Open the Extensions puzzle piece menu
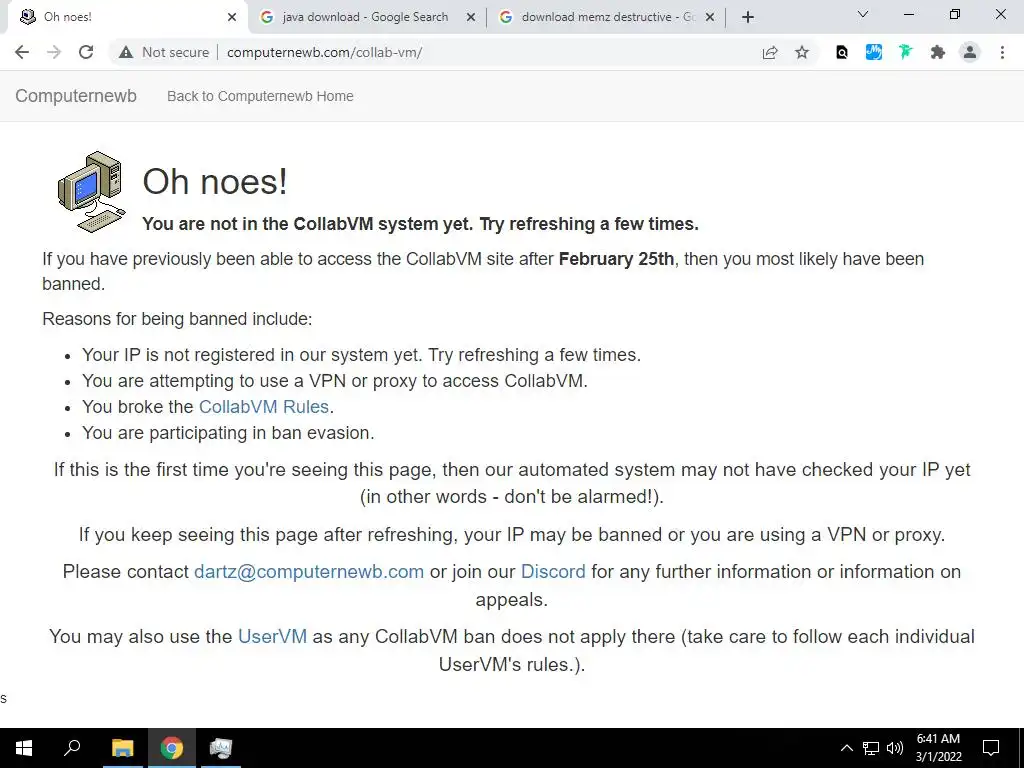1024x768 pixels. [x=938, y=52]
